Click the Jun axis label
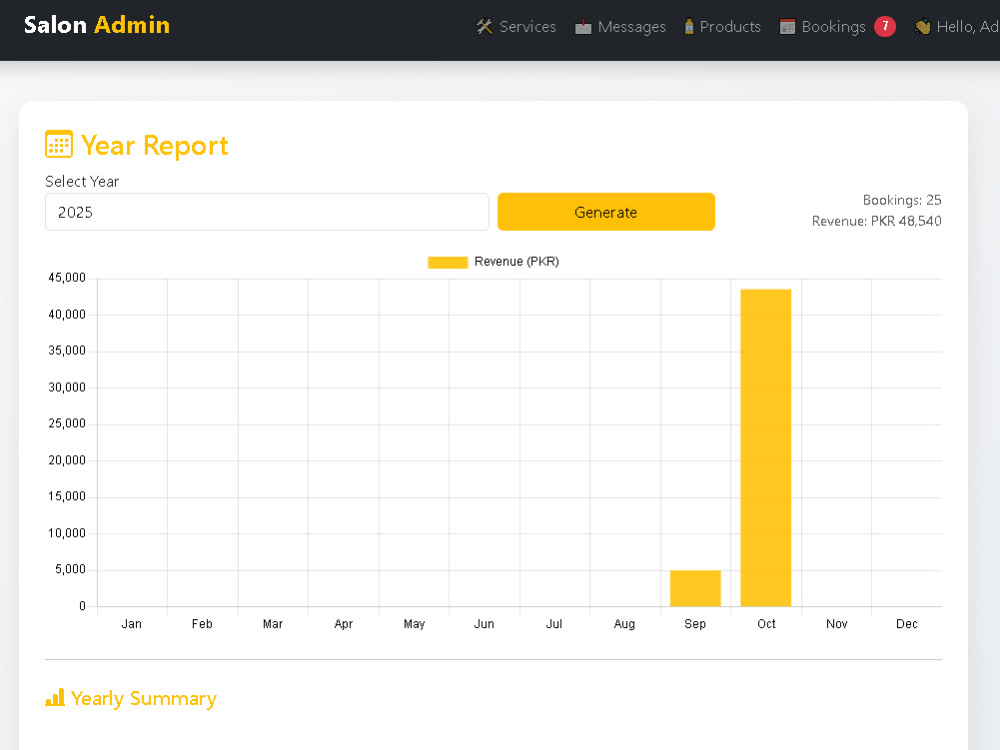Screen dimensions: 1000x750 (x=484, y=624)
